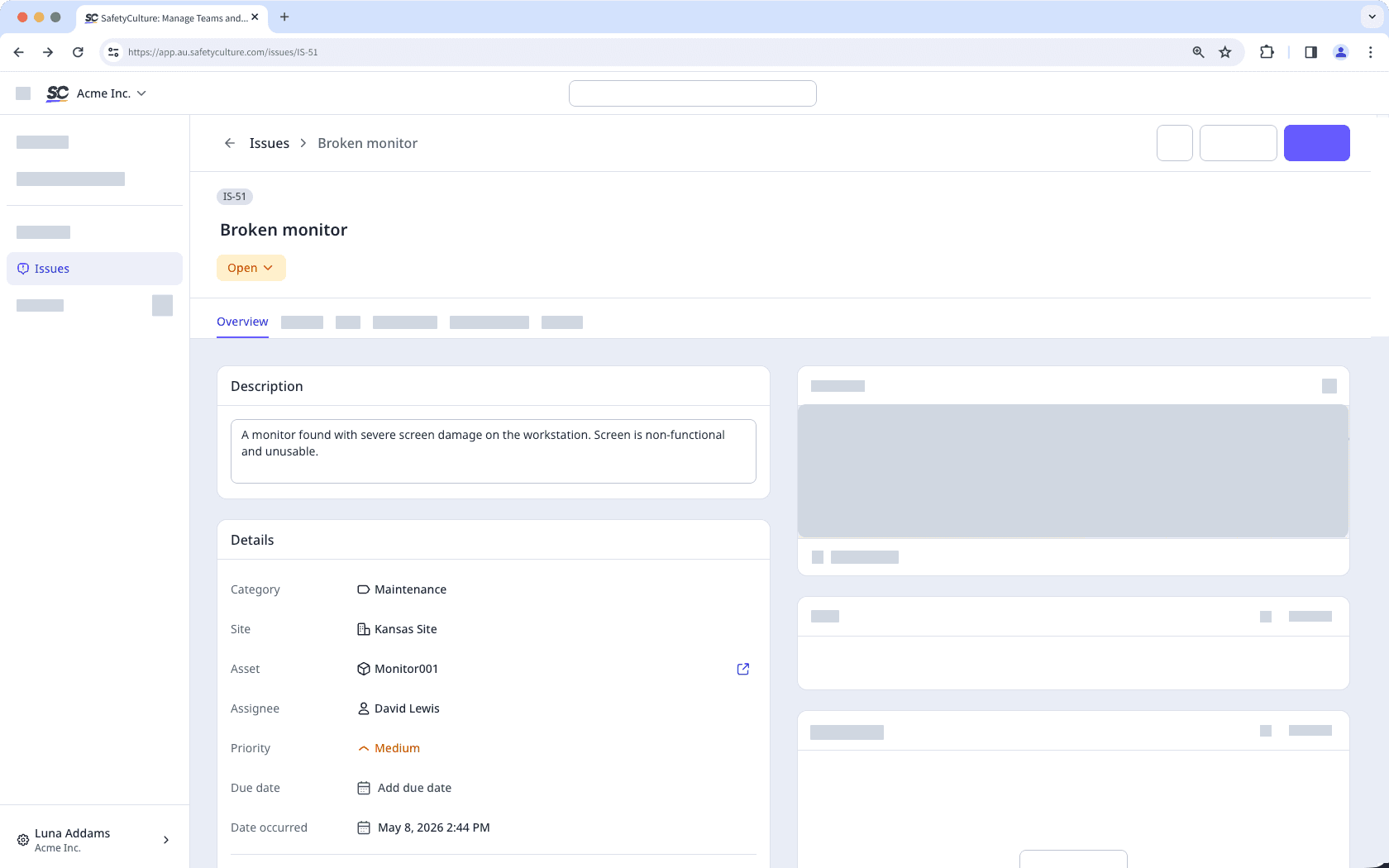Click the browser forward arrow
The width and height of the screenshot is (1389, 868).
48,52
